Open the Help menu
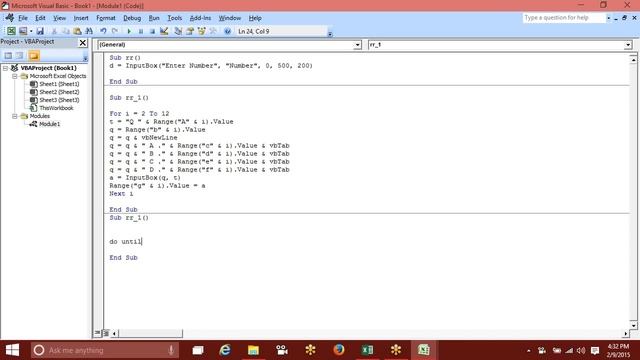 click(255, 18)
